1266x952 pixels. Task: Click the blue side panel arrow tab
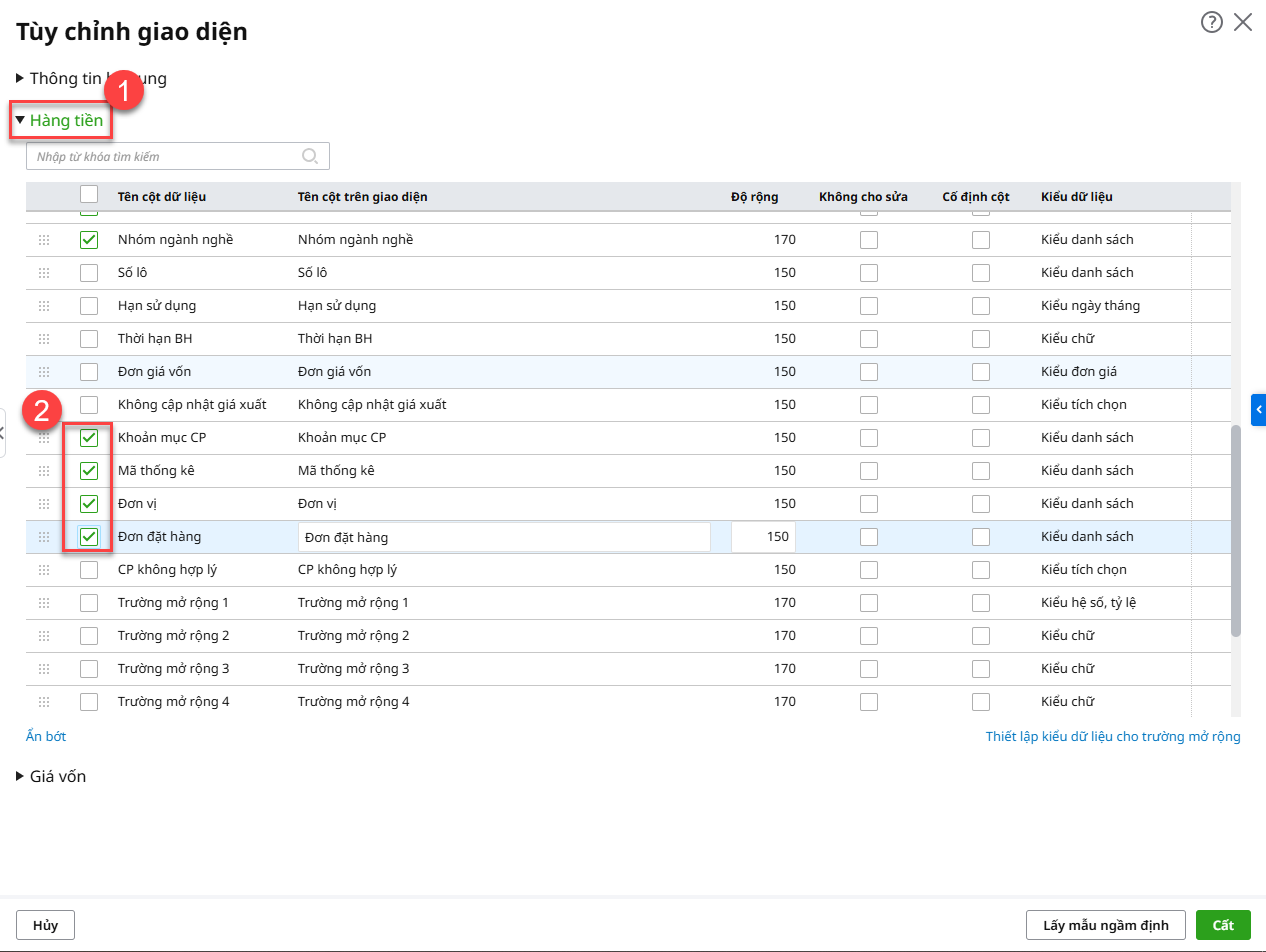1258,409
